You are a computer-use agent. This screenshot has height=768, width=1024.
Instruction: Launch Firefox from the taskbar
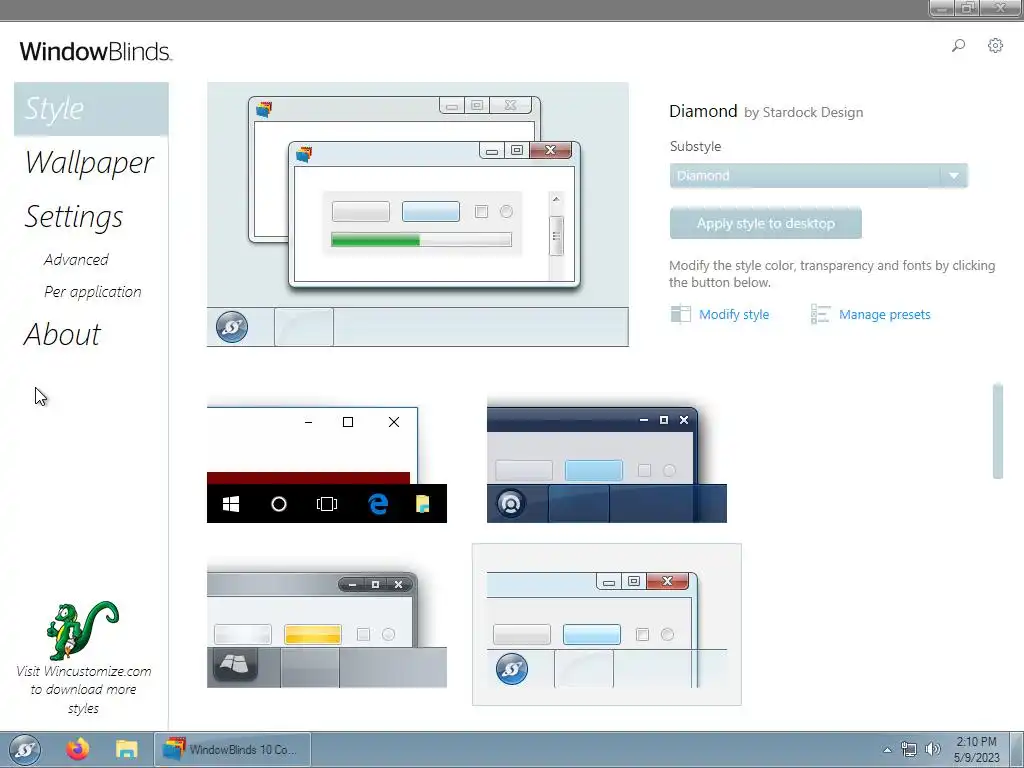(78, 749)
